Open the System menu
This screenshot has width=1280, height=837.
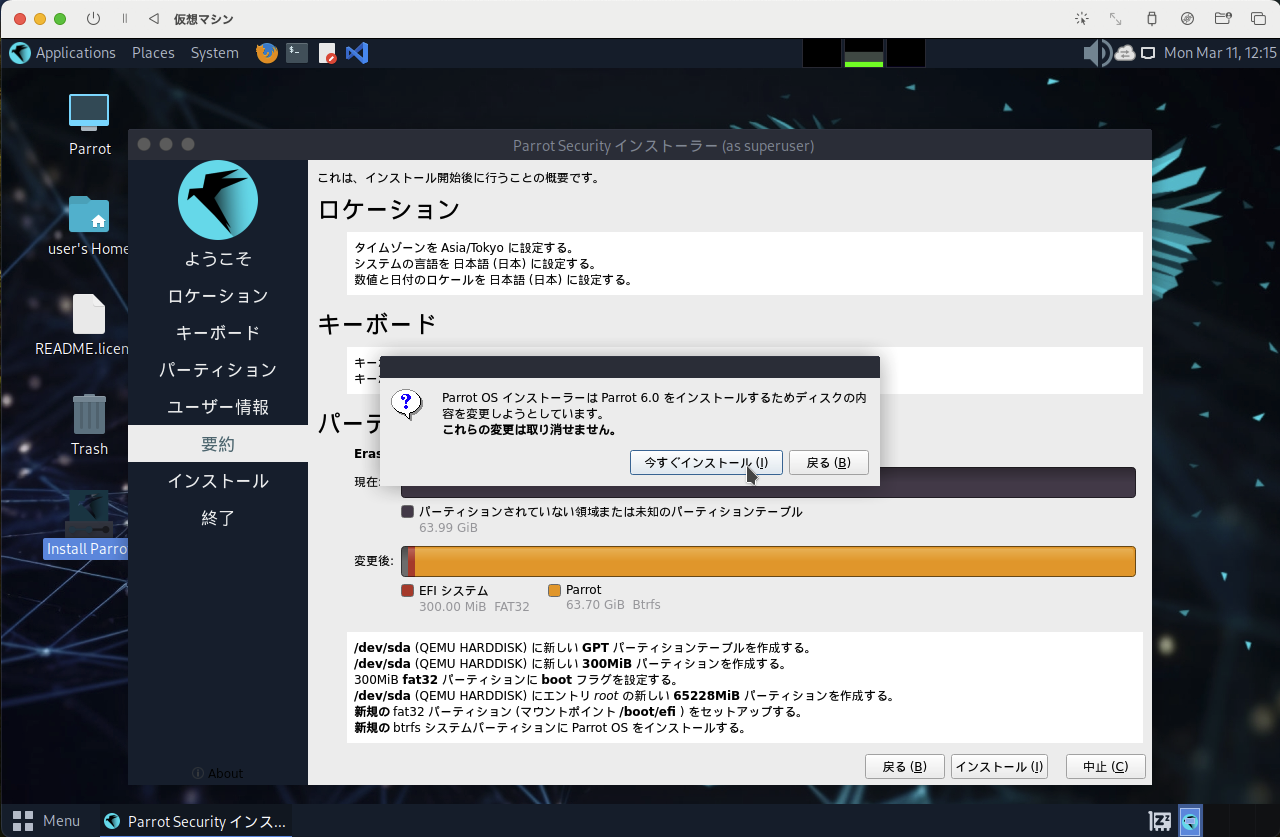coord(215,53)
